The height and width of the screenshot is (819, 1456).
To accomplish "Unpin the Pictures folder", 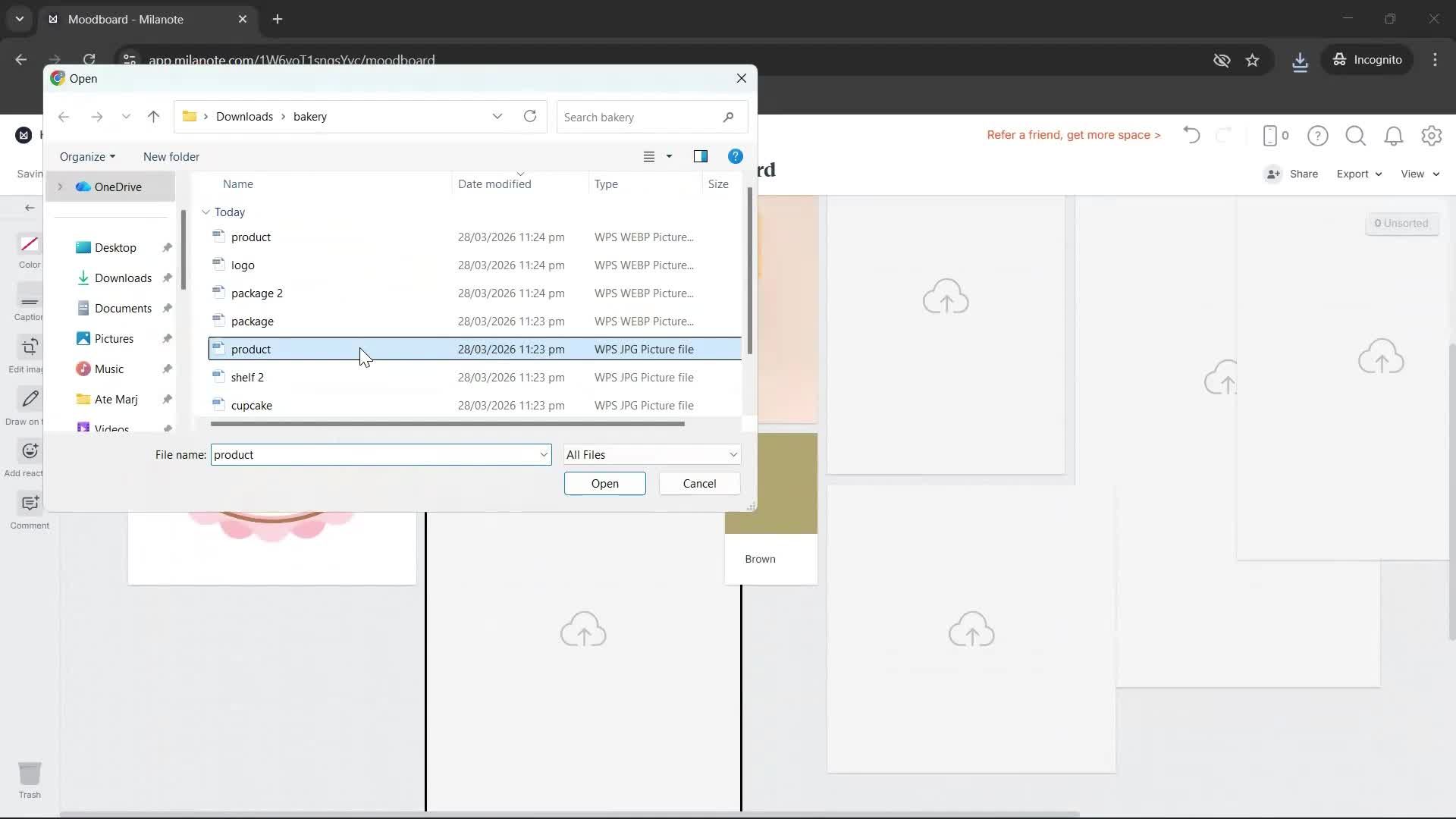I will 166,338.
